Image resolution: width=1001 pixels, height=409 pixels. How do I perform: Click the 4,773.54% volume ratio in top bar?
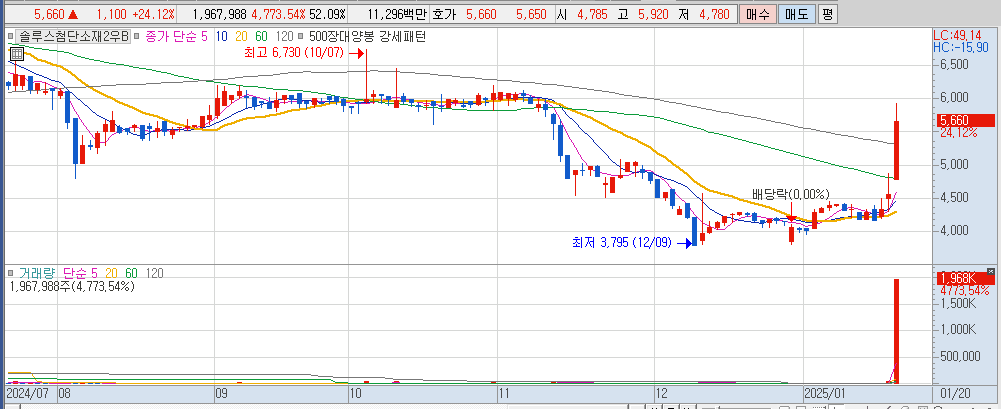[x=279, y=14]
